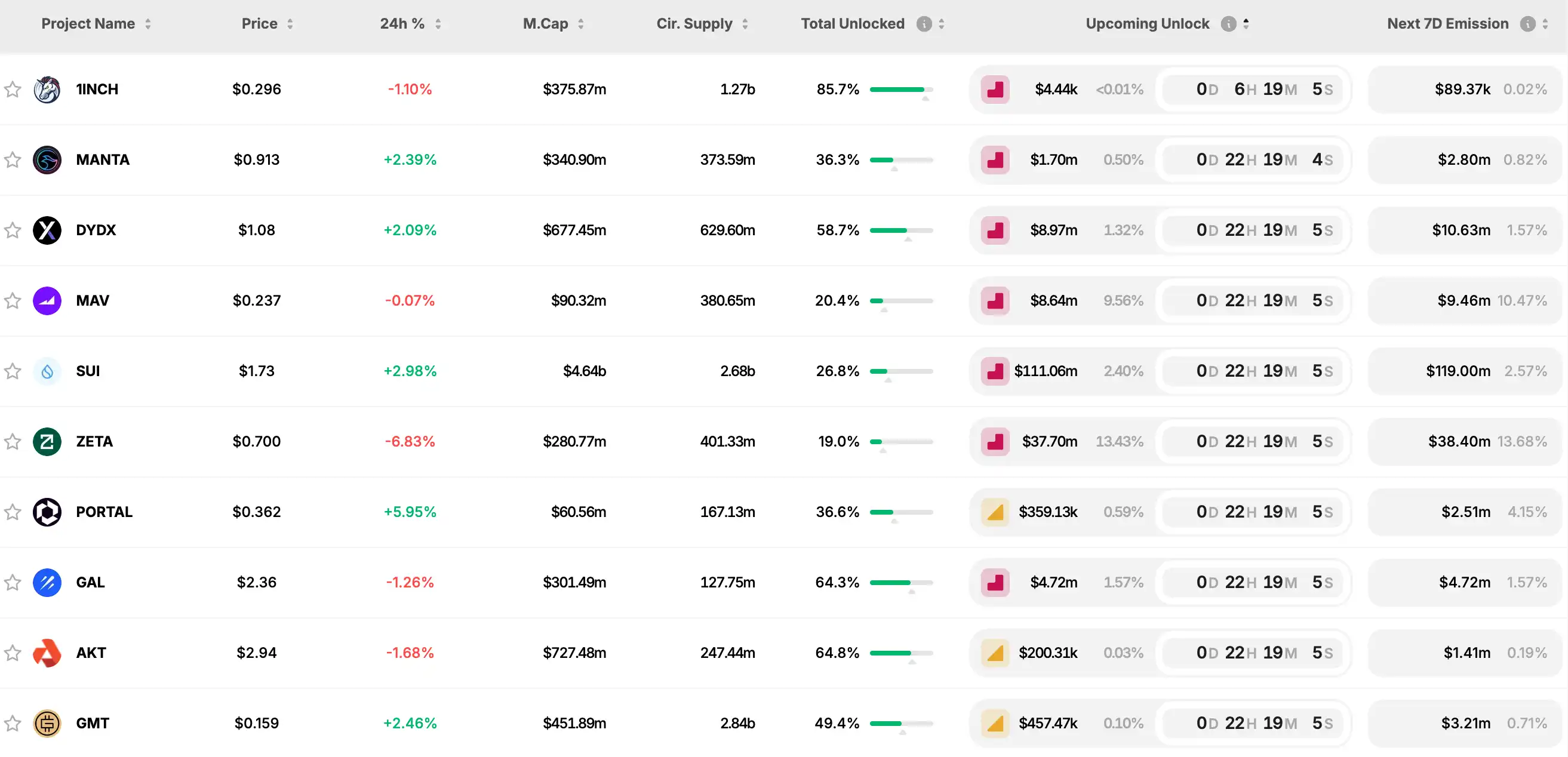This screenshot has width=1568, height=757.
Task: Add GMT to the watchlist star
Action: (13, 724)
